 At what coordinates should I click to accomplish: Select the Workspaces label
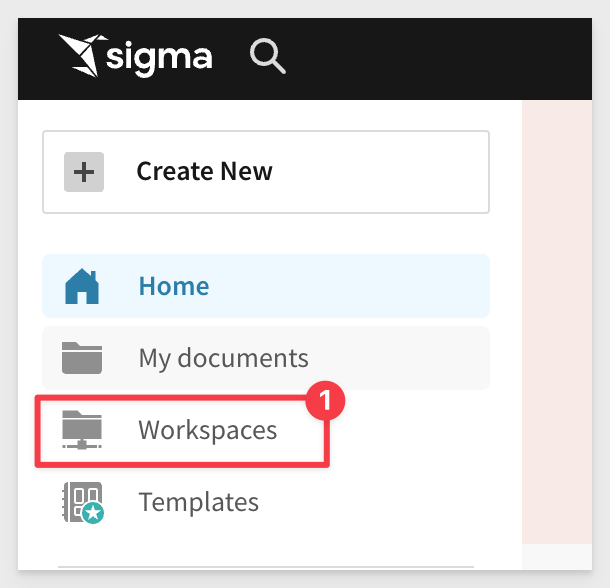click(x=207, y=430)
